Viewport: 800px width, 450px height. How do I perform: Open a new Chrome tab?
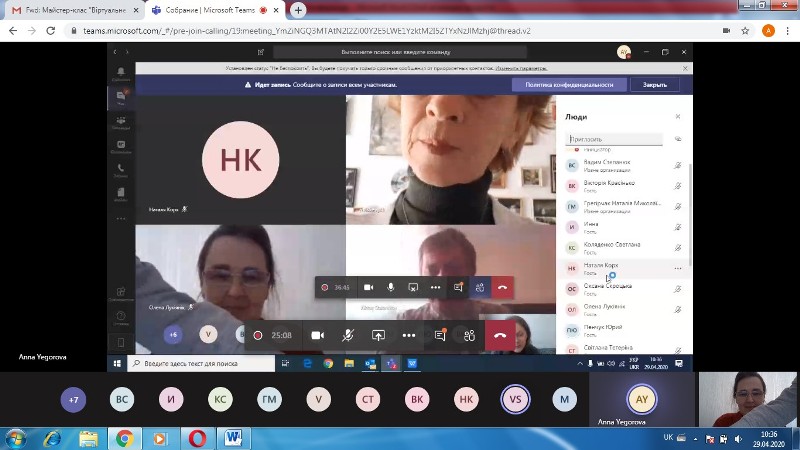pyautogui.click(x=298, y=10)
